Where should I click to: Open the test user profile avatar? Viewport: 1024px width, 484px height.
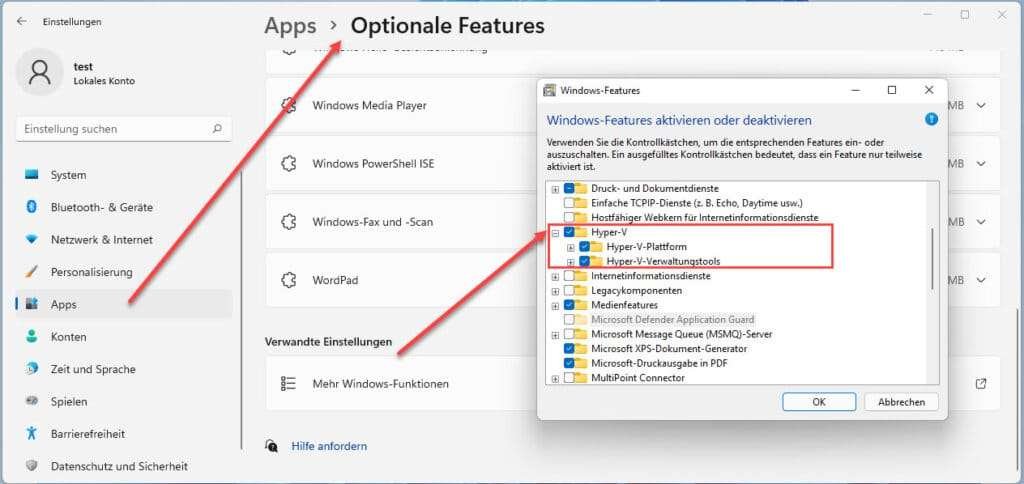40,72
